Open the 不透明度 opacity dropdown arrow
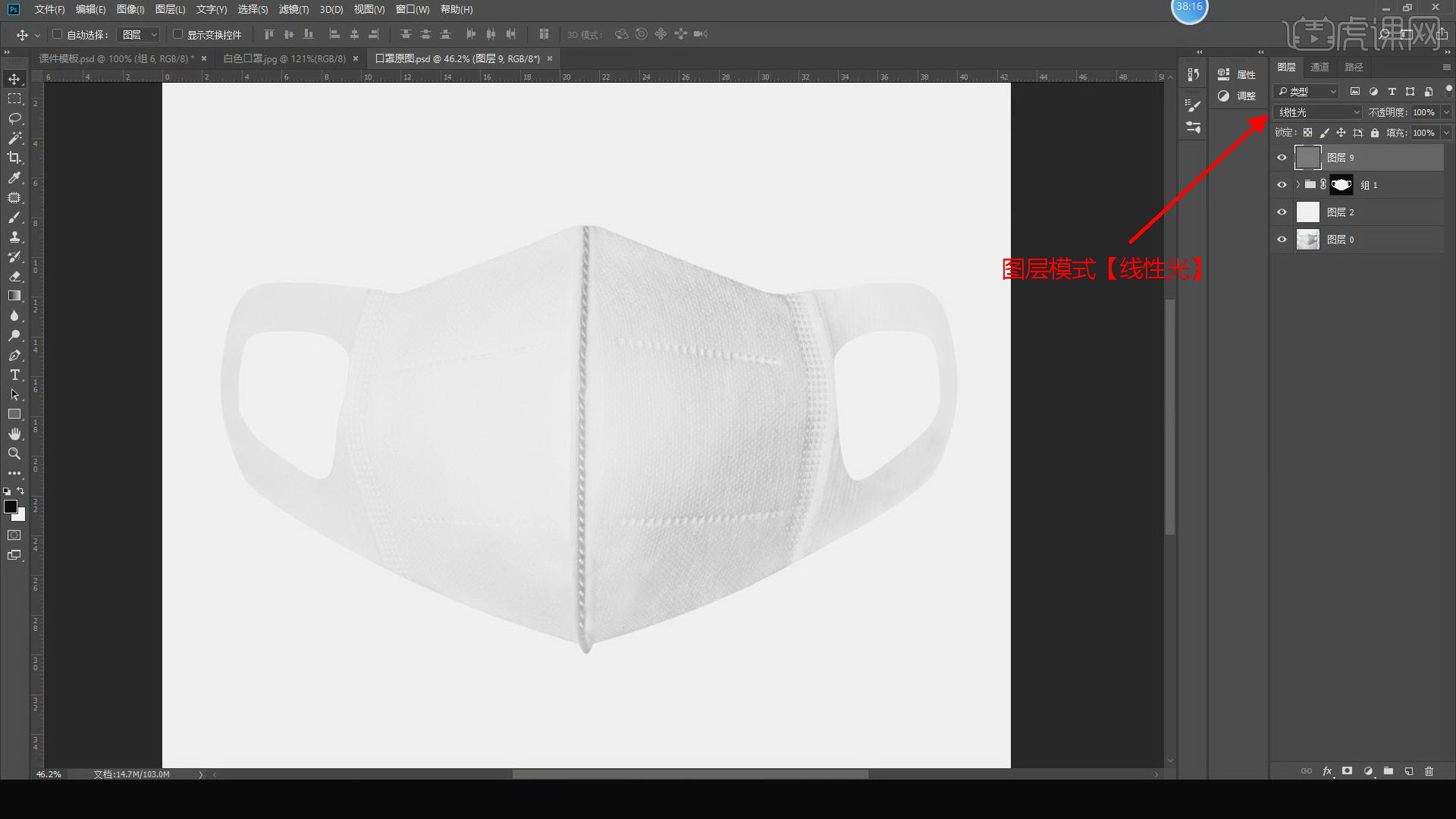This screenshot has height=819, width=1456. point(1446,112)
